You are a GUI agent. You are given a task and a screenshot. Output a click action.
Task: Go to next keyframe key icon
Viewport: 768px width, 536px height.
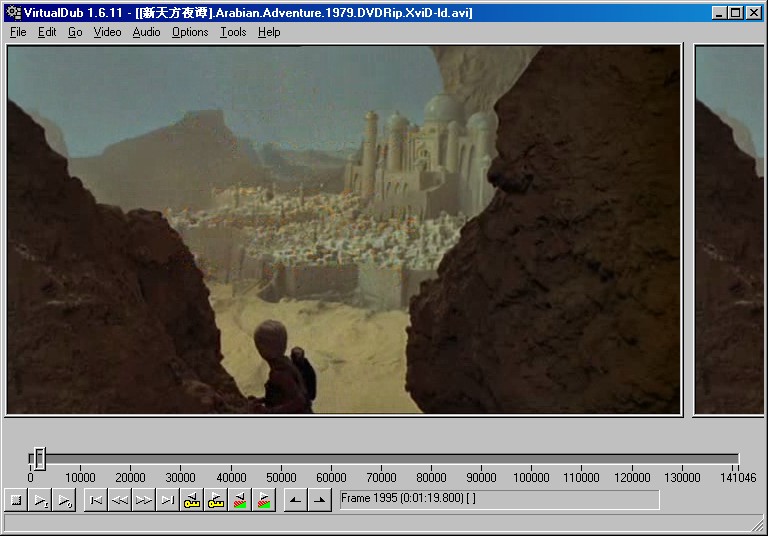(x=216, y=500)
